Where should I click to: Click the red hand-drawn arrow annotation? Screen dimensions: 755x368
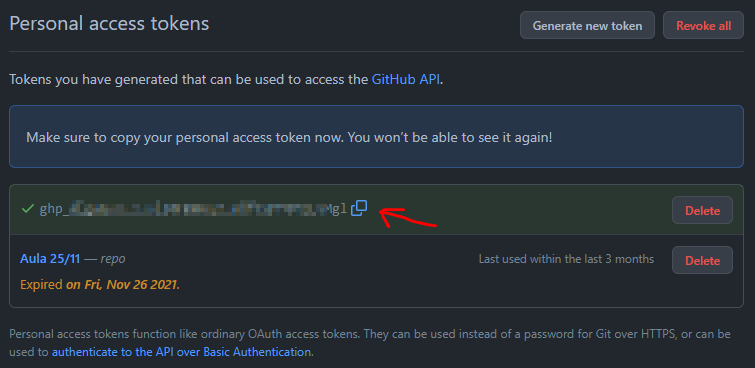[408, 218]
